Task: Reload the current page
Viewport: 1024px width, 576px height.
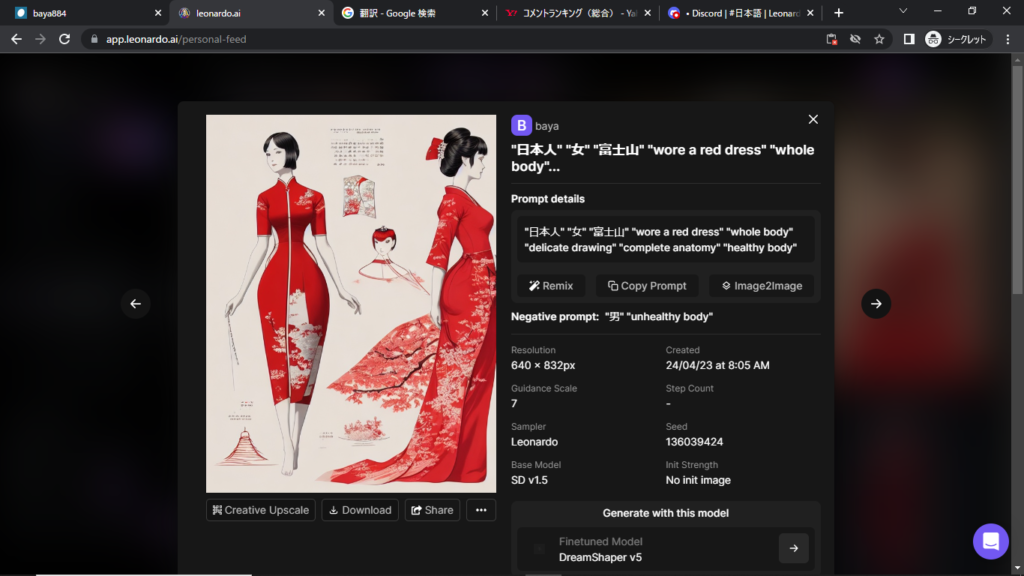Action: click(x=65, y=39)
